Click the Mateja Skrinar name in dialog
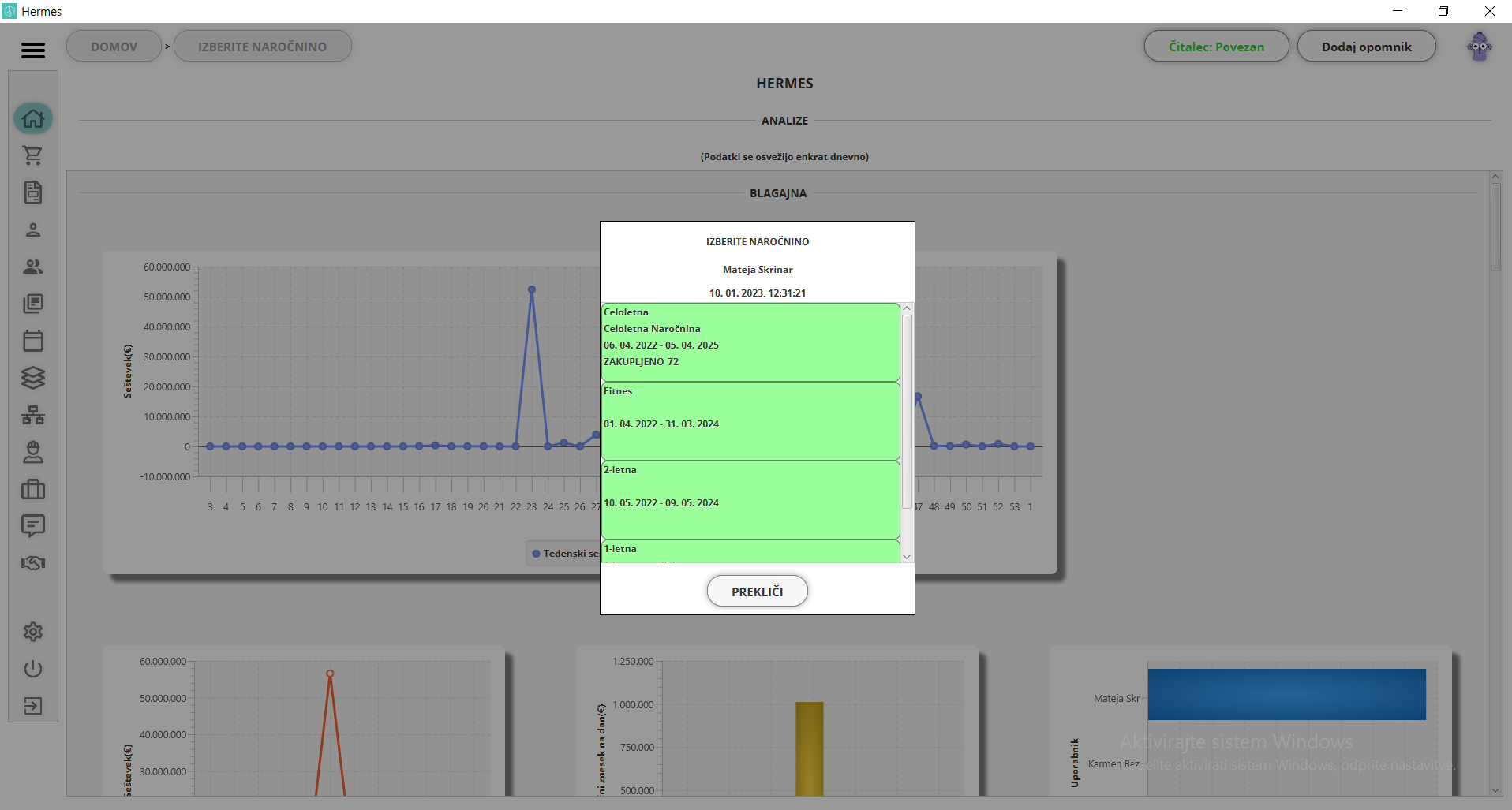Image resolution: width=1512 pixels, height=810 pixels. coord(758,270)
